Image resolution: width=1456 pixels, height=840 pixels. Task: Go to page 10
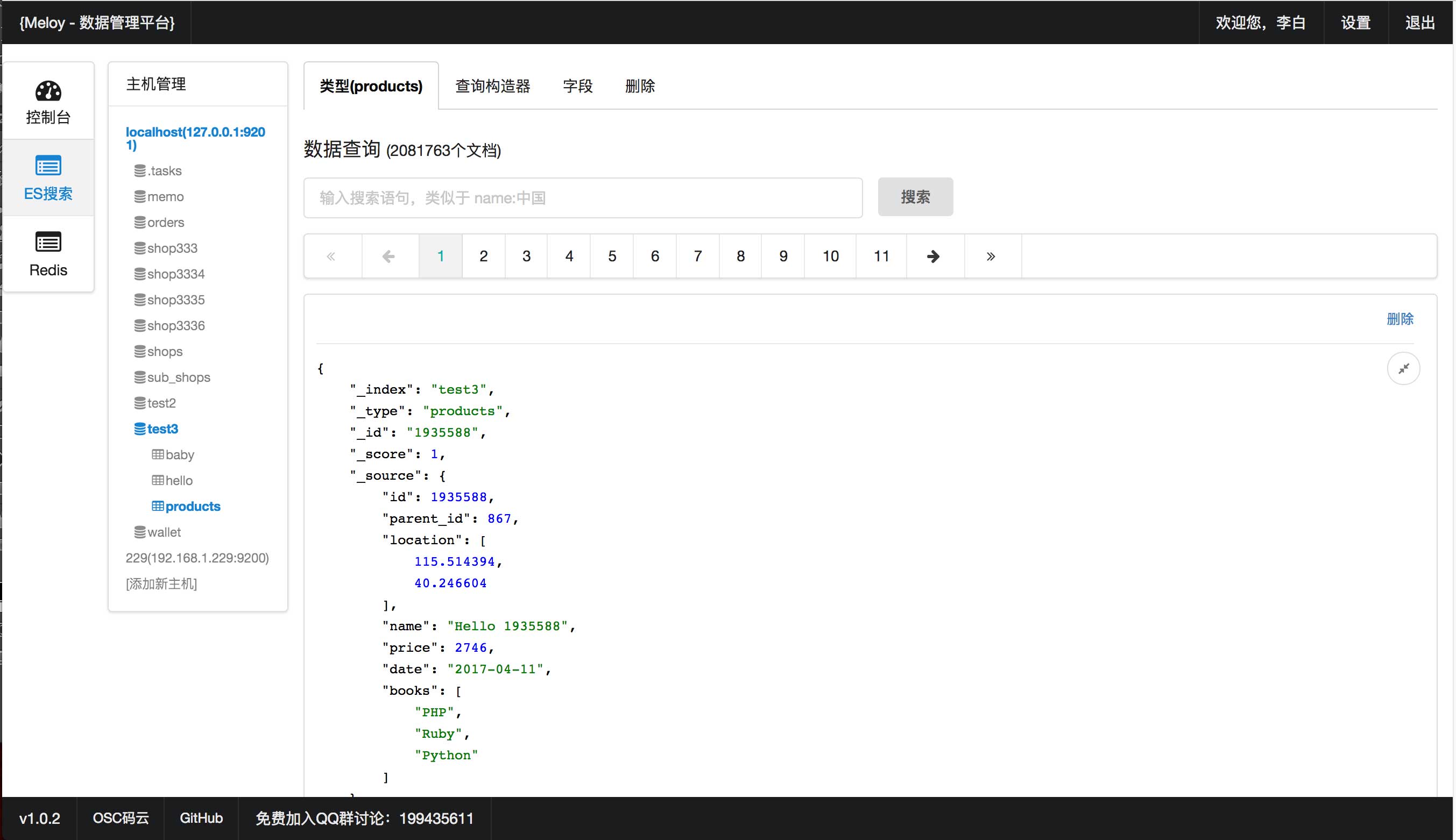coord(830,256)
